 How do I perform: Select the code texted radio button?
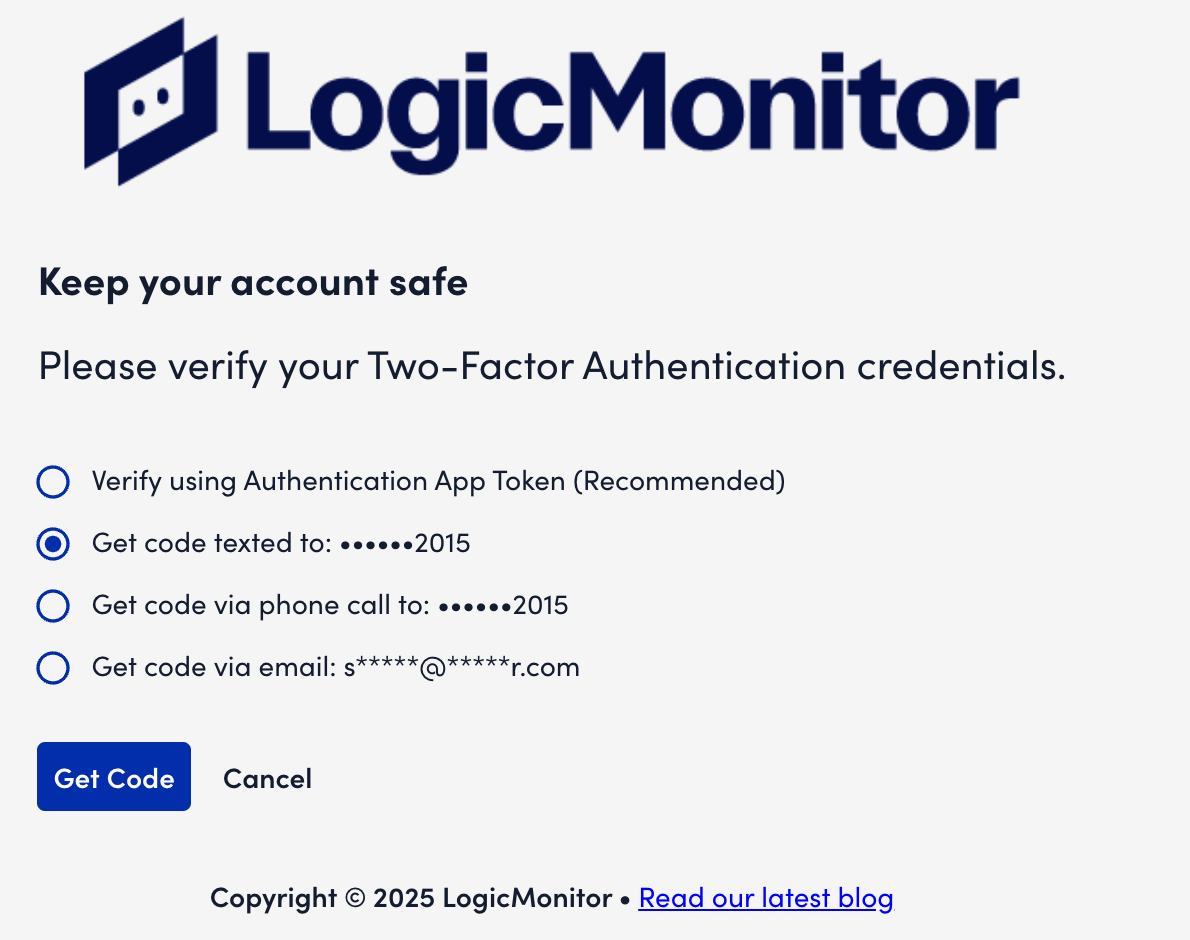(53, 544)
